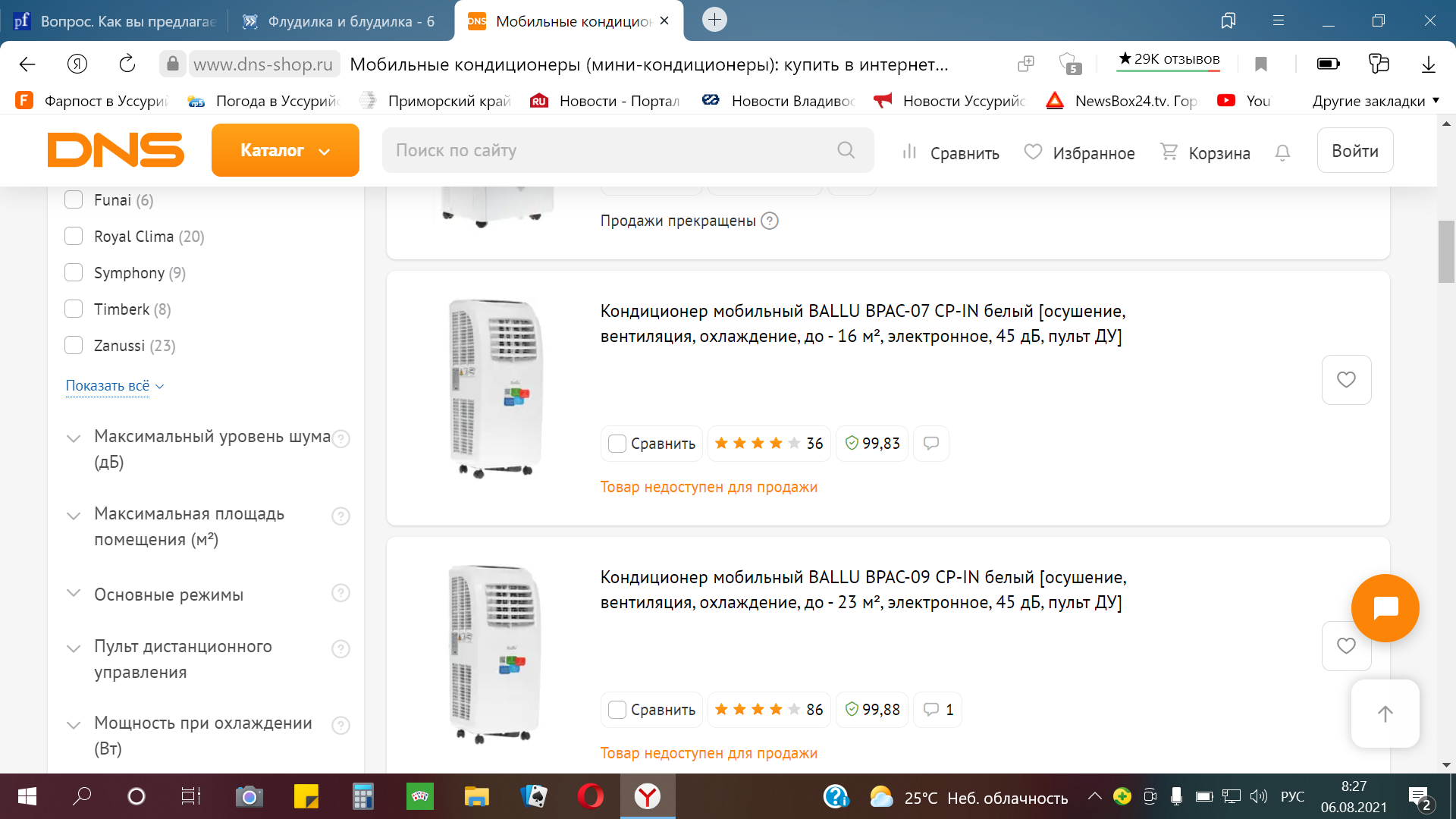Image resolution: width=1456 pixels, height=819 pixels.
Task: Click the scroll-to-top arrow button
Action: pos(1385,714)
